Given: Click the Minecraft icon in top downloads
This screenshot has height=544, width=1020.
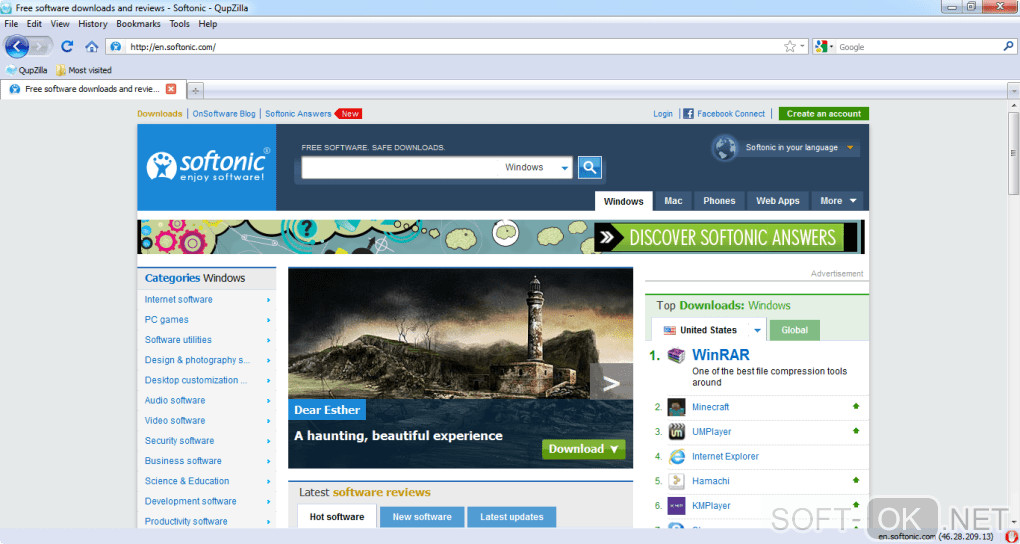Looking at the screenshot, I should coord(677,407).
